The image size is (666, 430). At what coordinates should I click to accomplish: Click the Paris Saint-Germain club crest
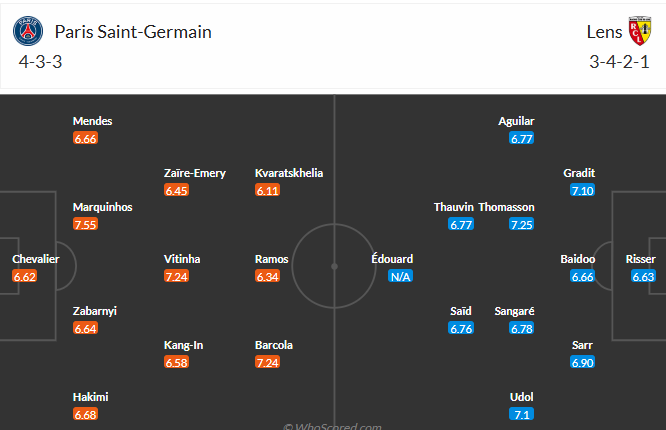click(x=28, y=31)
